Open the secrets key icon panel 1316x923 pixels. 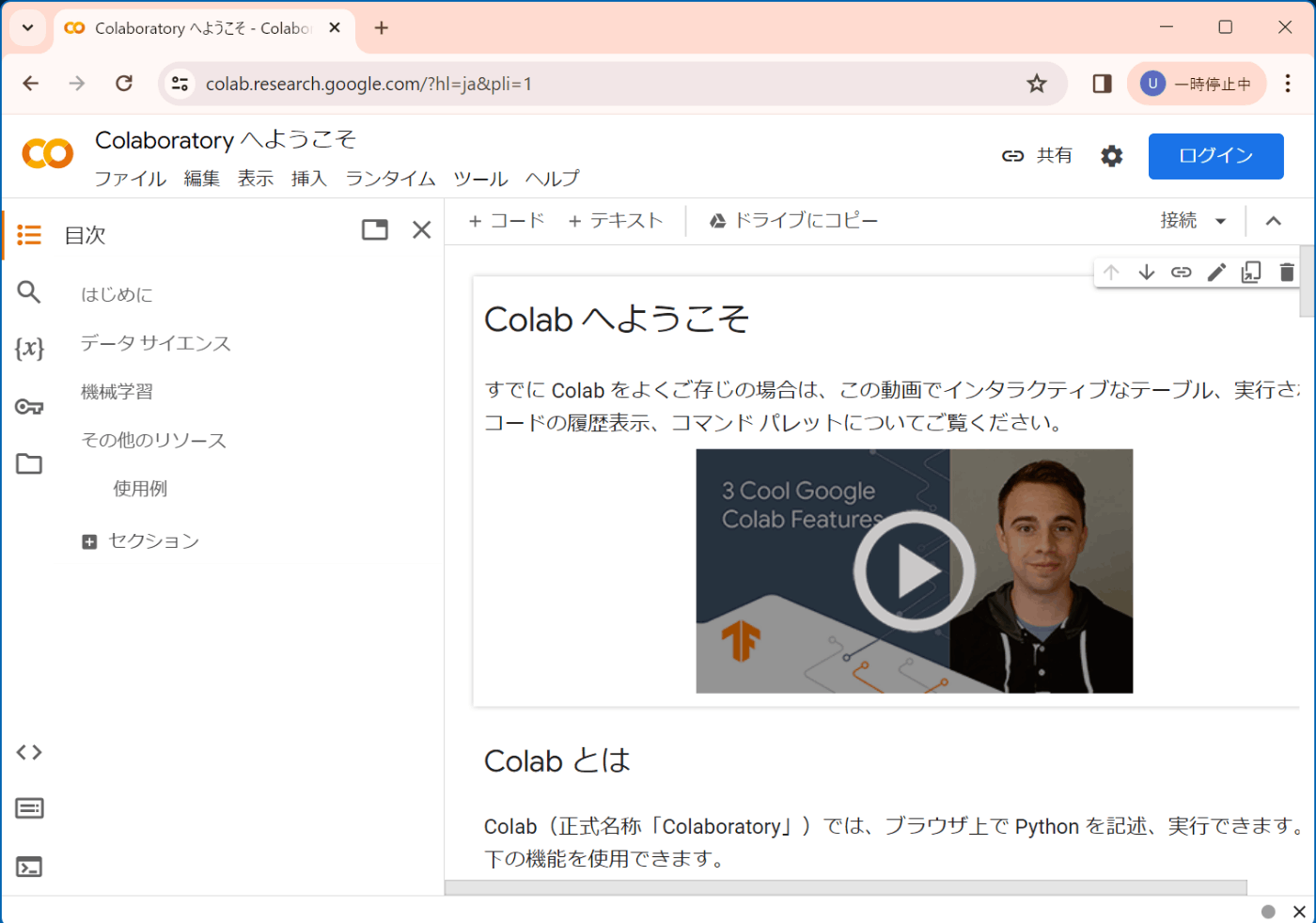coord(29,406)
